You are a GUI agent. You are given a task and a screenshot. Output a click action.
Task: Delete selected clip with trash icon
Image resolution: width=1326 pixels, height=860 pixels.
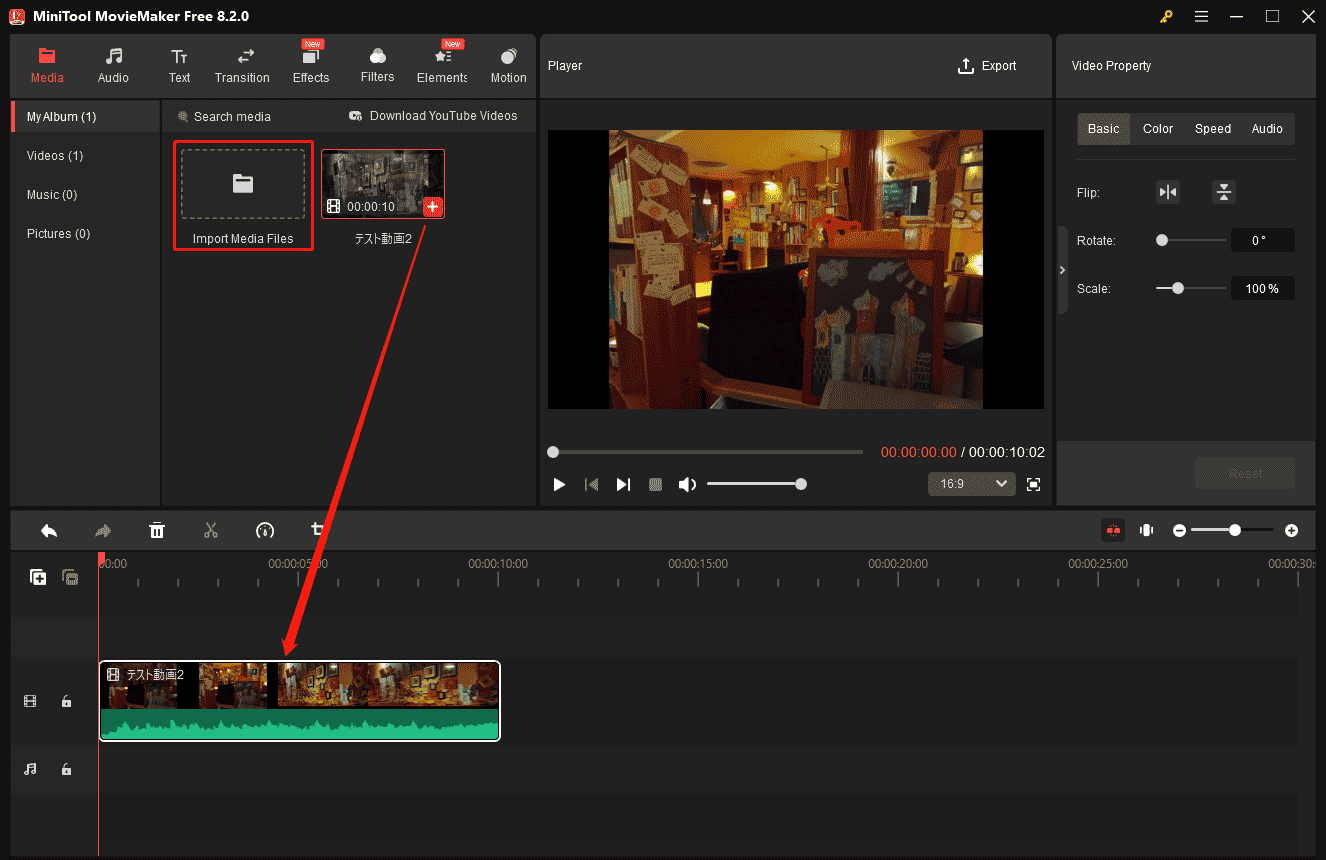(x=157, y=530)
